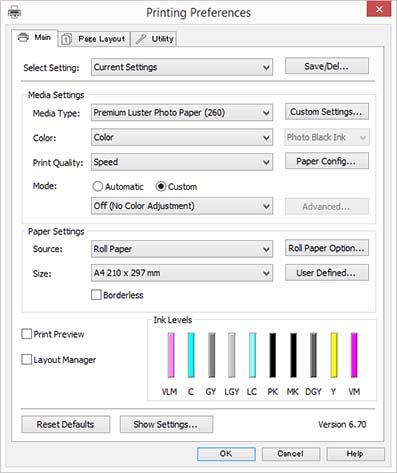Click the printer icon in the title bar

(x=14, y=13)
